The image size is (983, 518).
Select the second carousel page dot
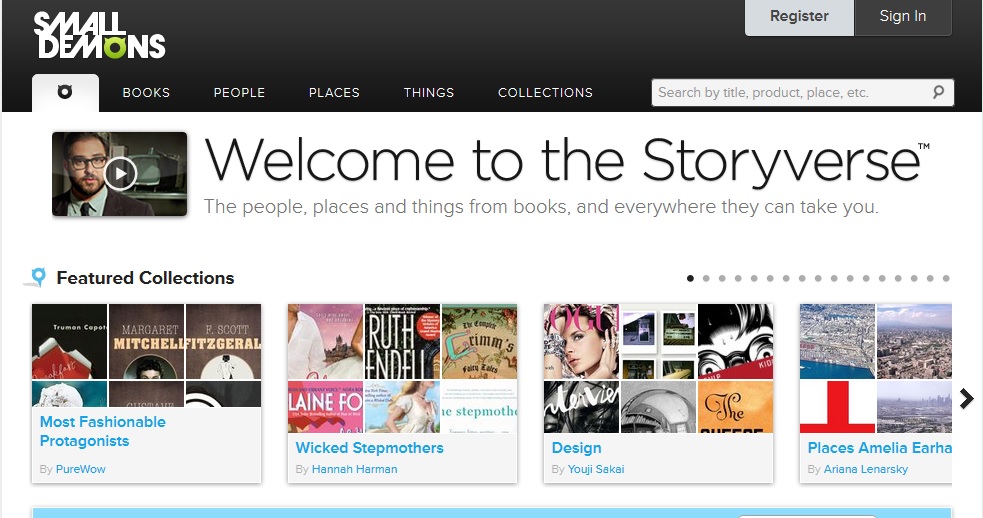tap(707, 278)
